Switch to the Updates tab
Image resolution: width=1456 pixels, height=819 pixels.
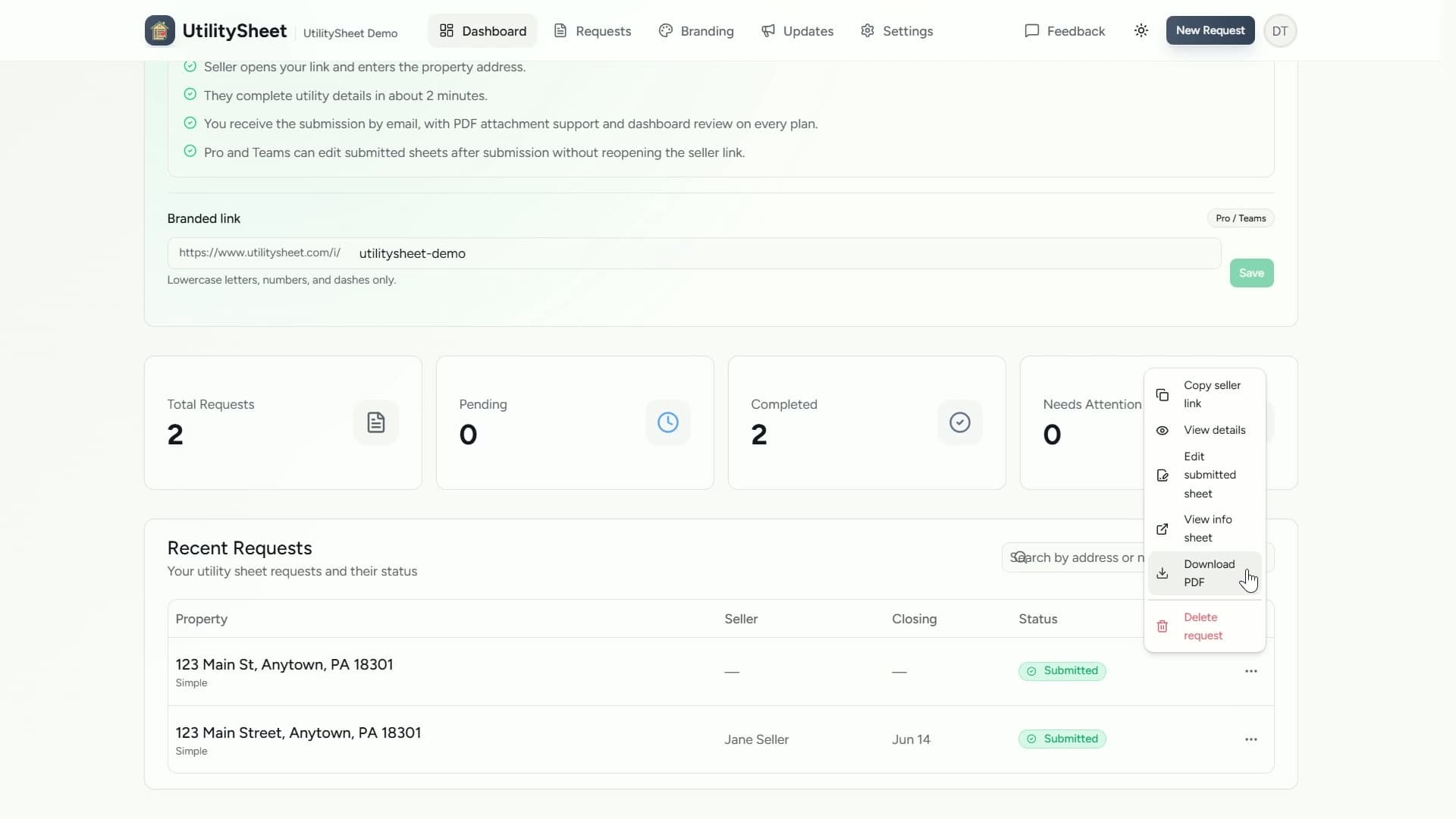pos(797,30)
